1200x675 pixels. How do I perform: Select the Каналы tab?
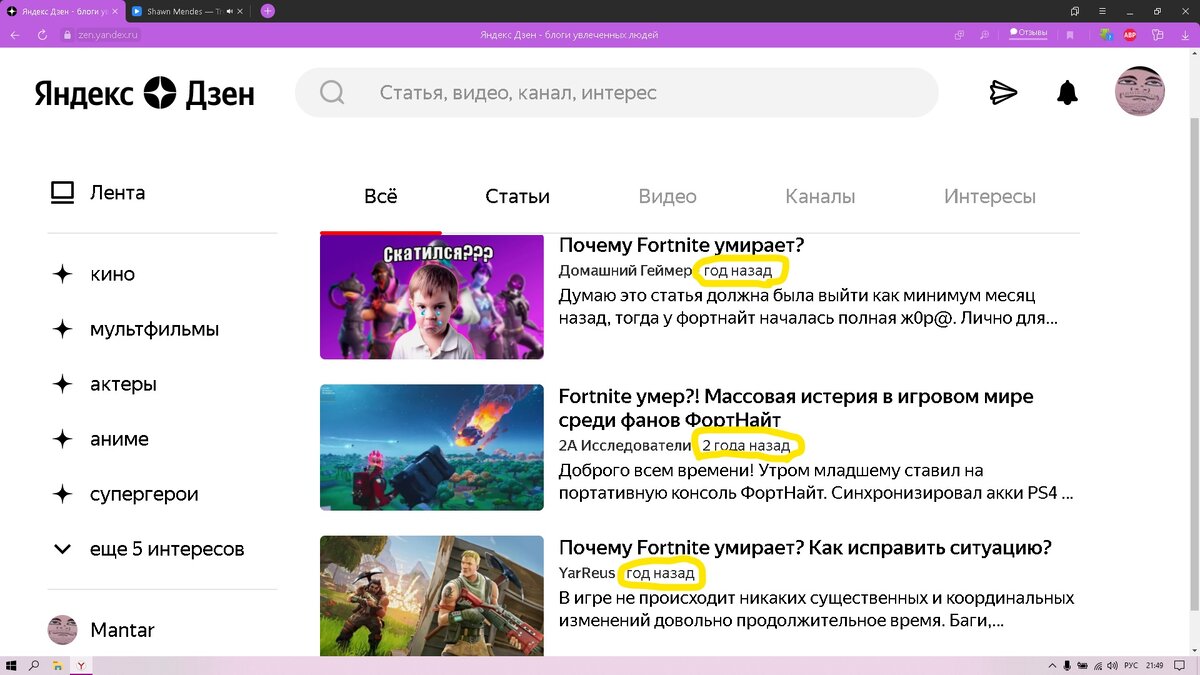coord(819,196)
